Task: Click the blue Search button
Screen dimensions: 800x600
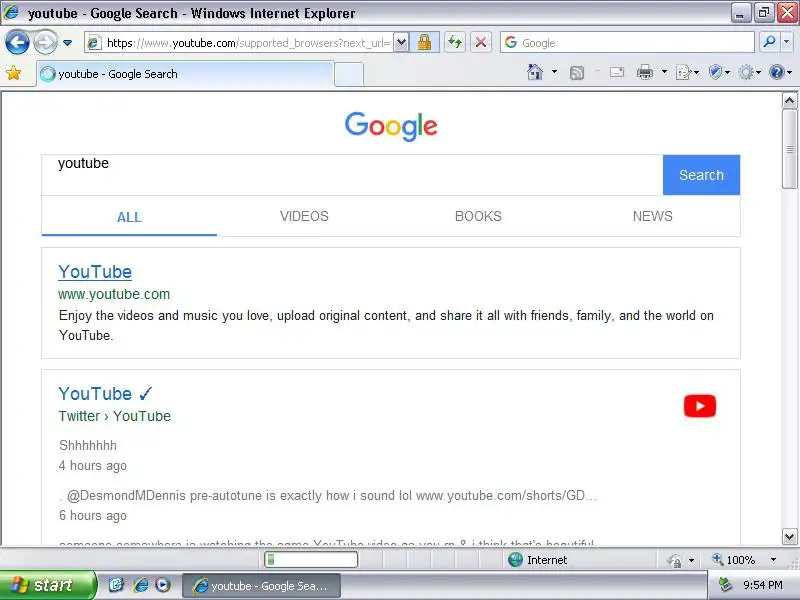Action: (x=701, y=175)
